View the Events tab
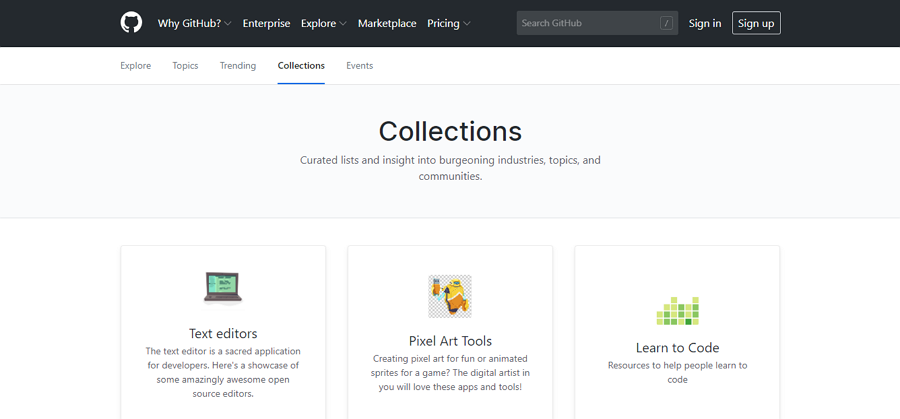 [x=360, y=65]
